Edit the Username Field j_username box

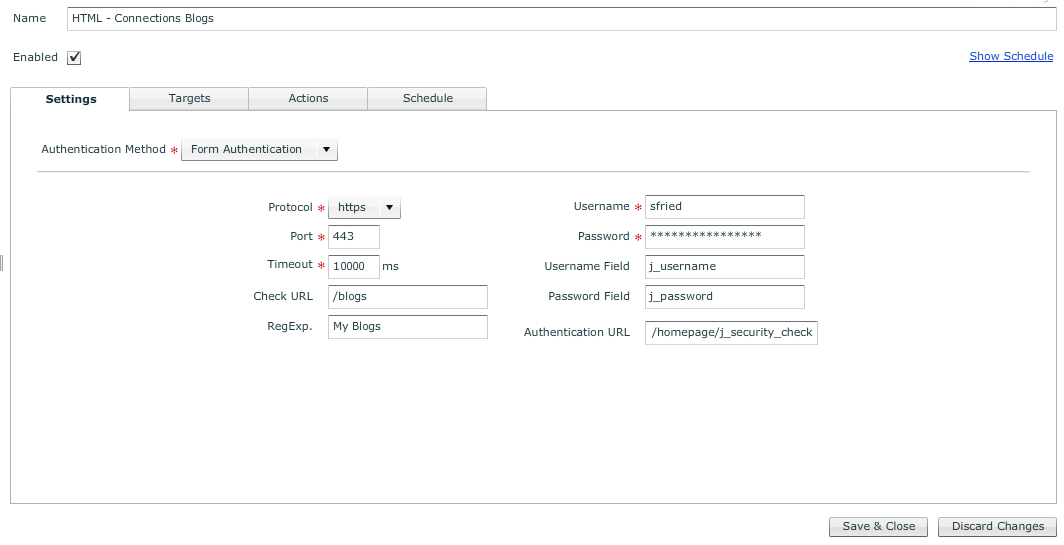pos(724,267)
